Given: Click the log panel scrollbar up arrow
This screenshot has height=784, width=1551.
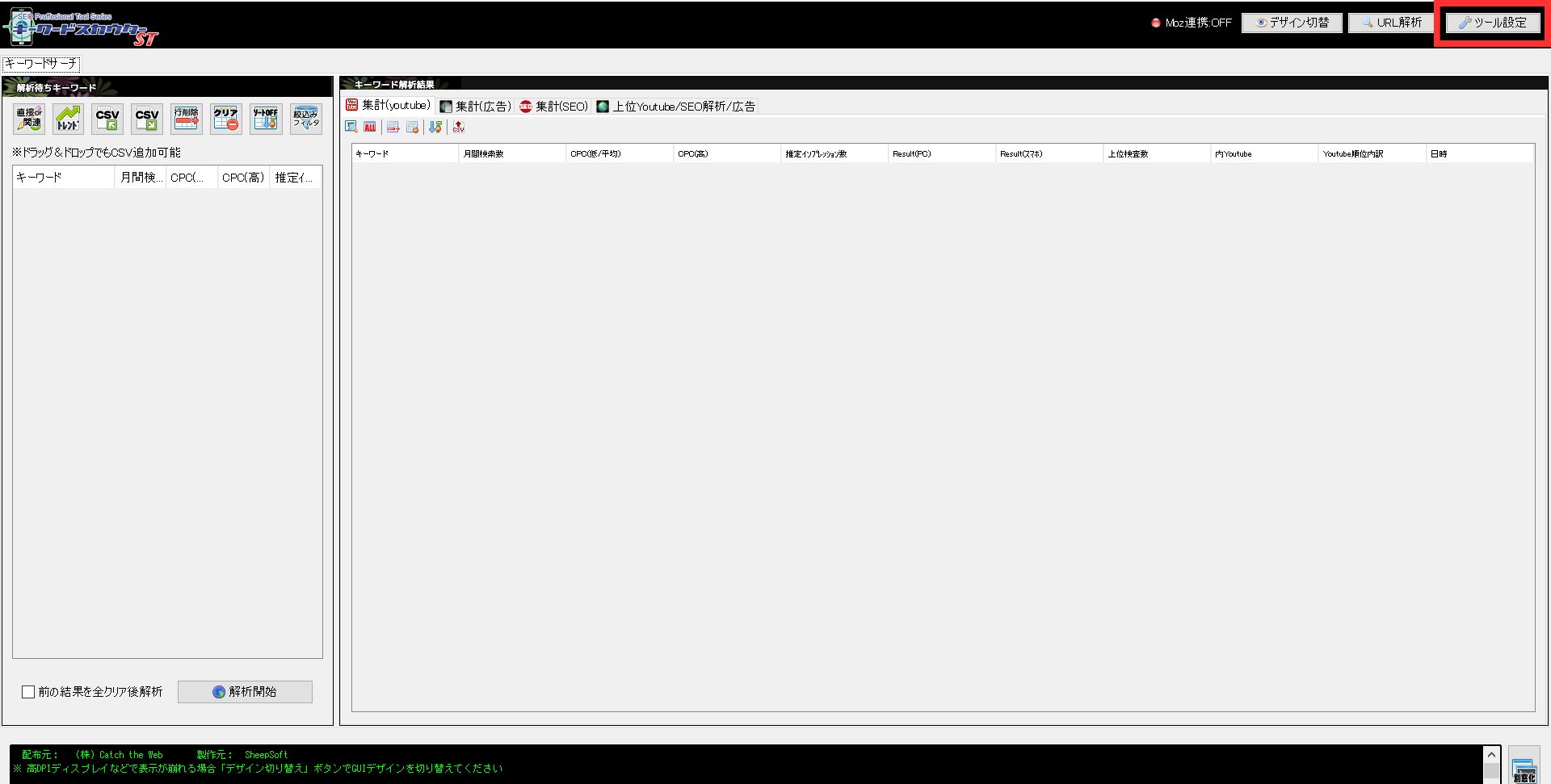Looking at the screenshot, I should click(x=1491, y=755).
